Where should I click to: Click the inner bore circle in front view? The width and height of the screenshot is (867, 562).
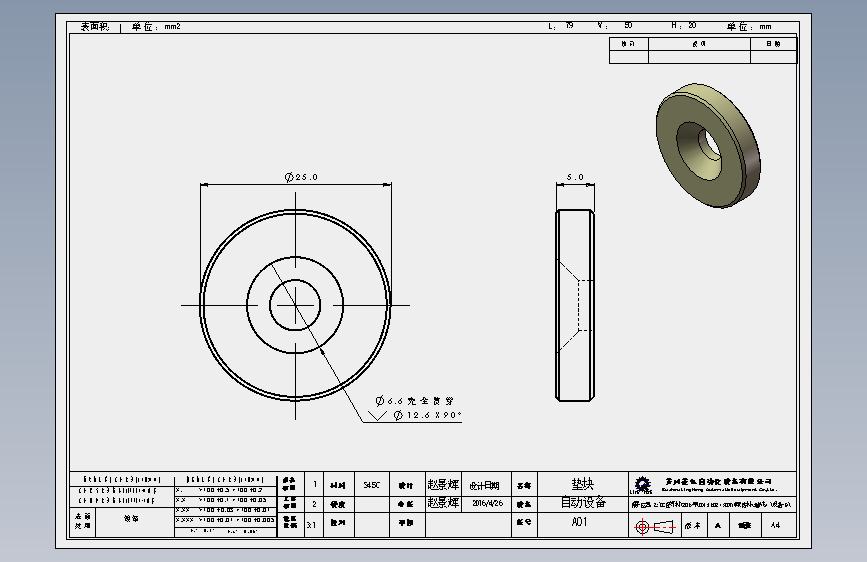point(295,305)
